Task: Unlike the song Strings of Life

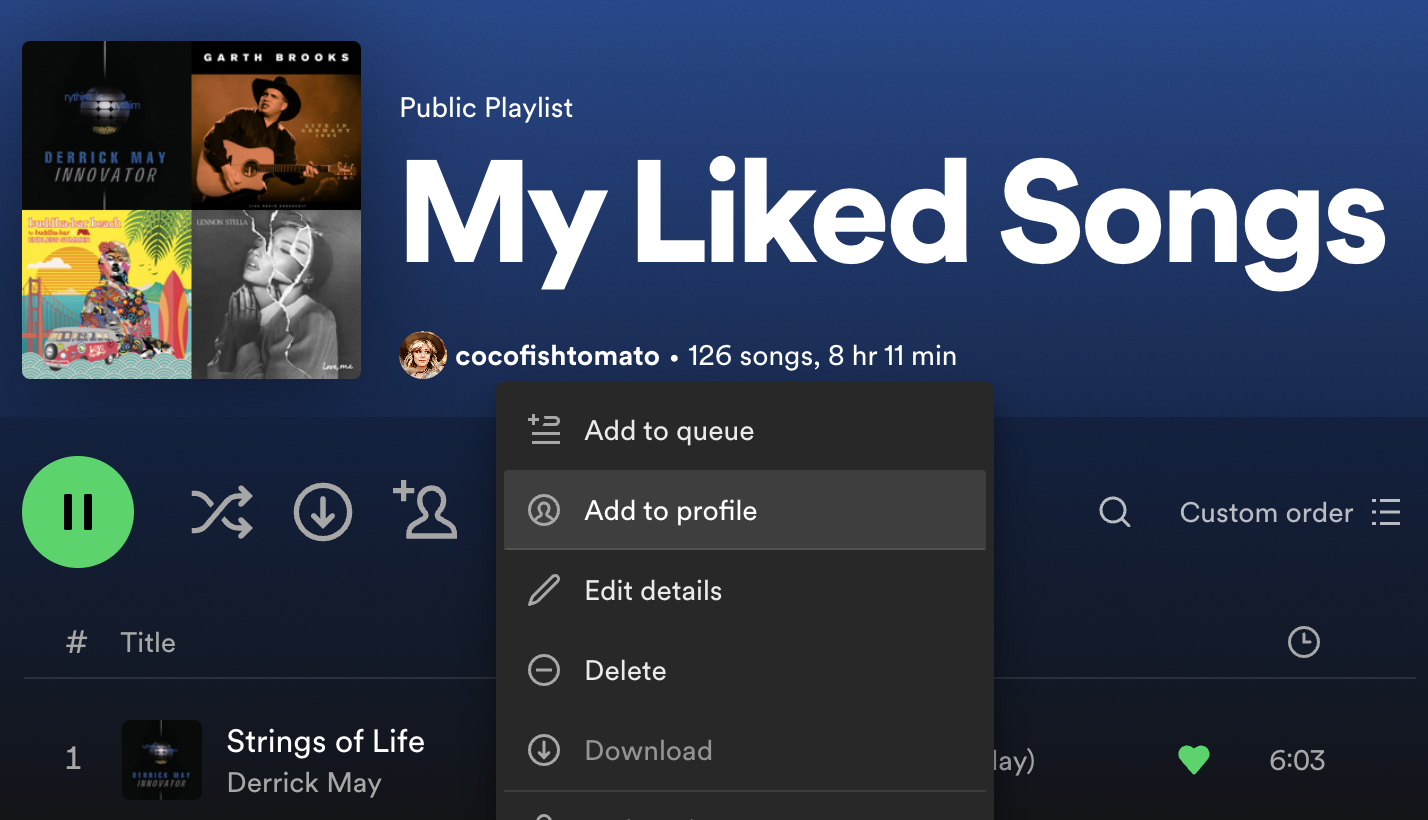Action: click(x=1194, y=760)
